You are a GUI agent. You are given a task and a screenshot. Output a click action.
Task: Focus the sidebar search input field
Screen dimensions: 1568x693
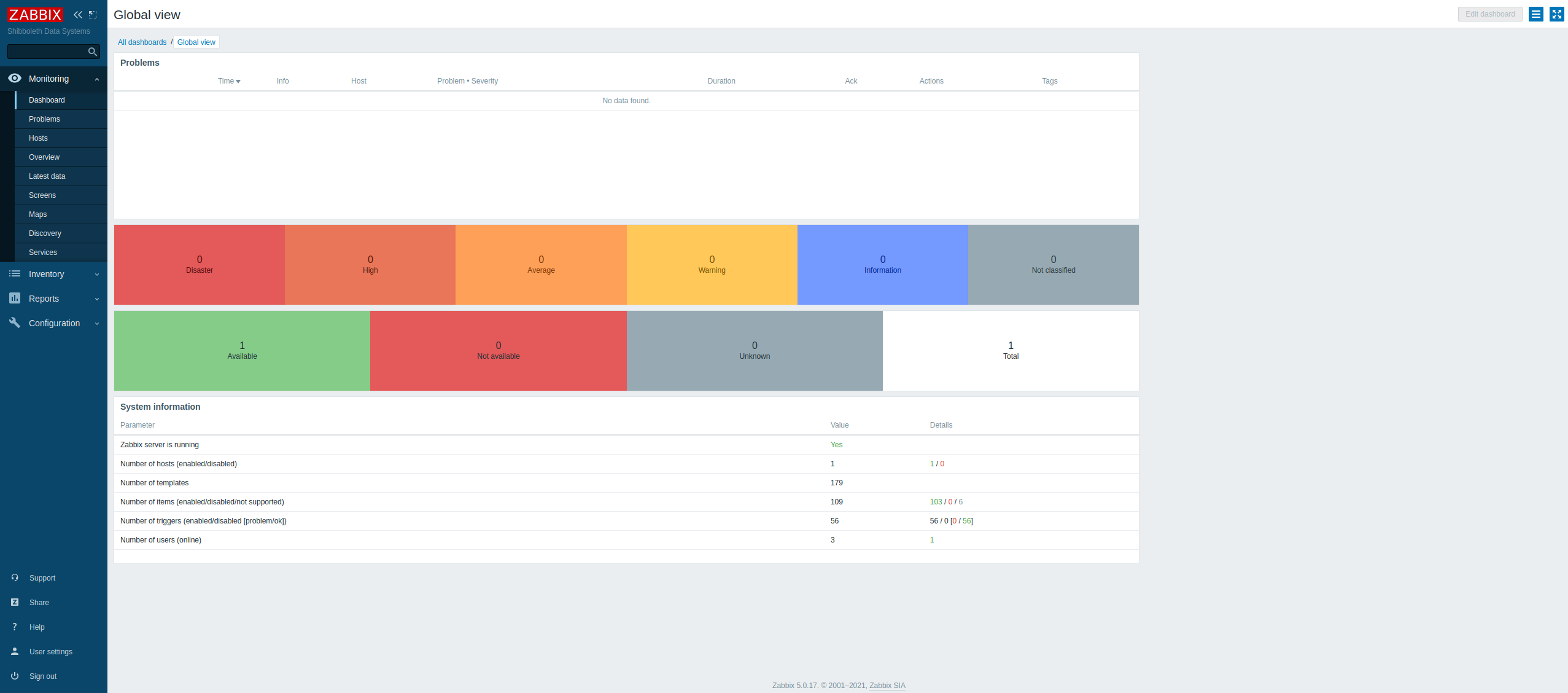point(47,52)
